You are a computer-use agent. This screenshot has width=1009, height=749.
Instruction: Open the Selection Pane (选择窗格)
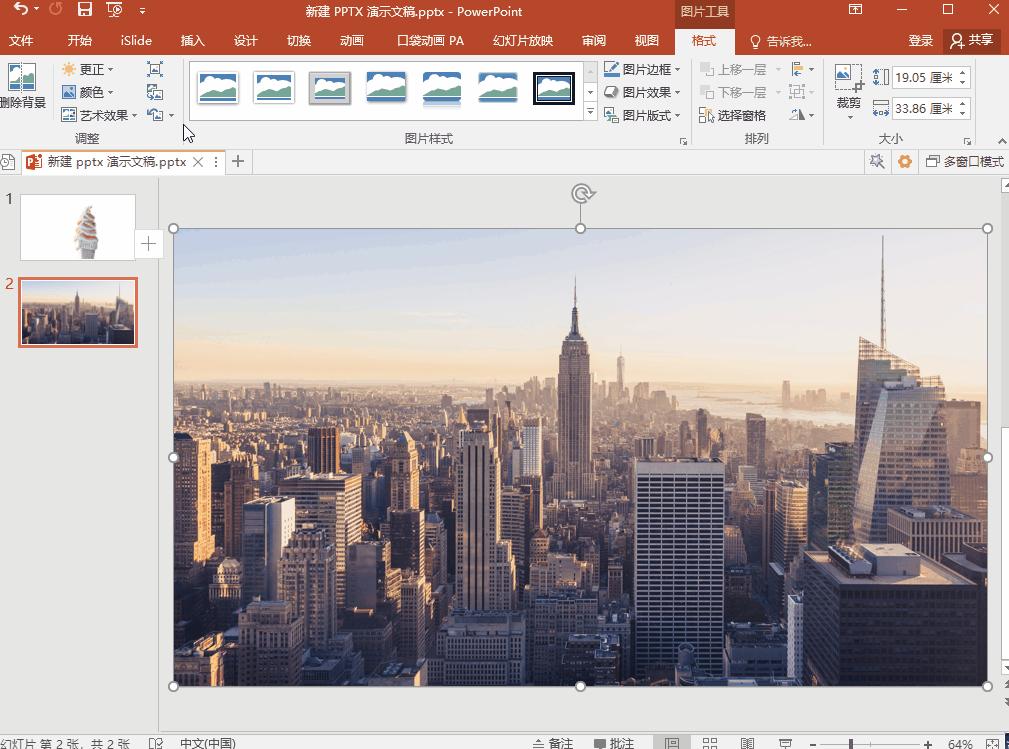tap(733, 115)
